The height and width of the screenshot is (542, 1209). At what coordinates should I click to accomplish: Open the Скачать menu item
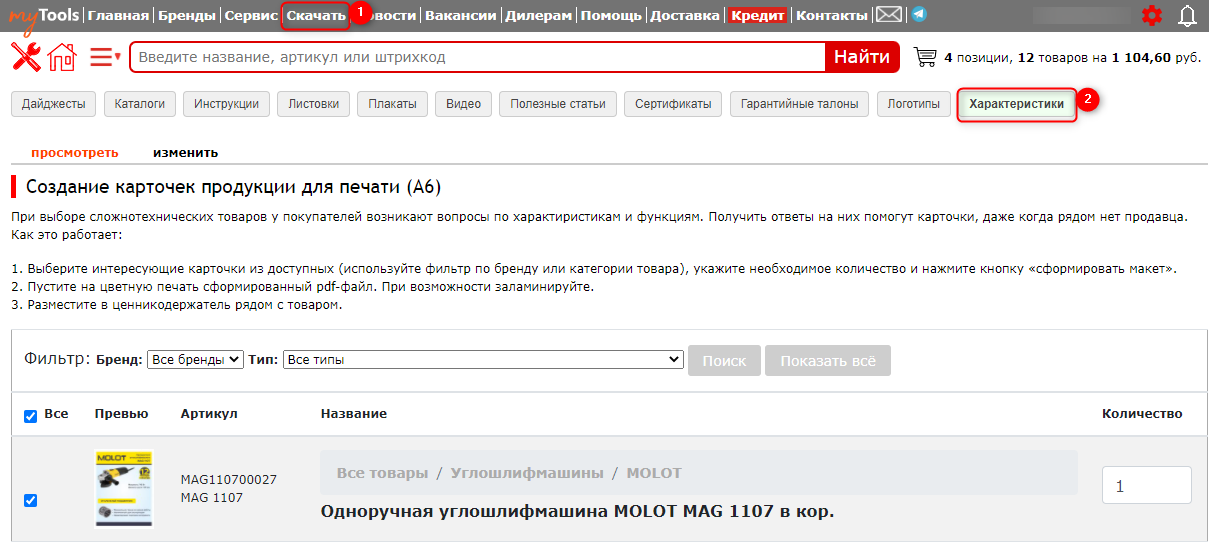tap(316, 15)
